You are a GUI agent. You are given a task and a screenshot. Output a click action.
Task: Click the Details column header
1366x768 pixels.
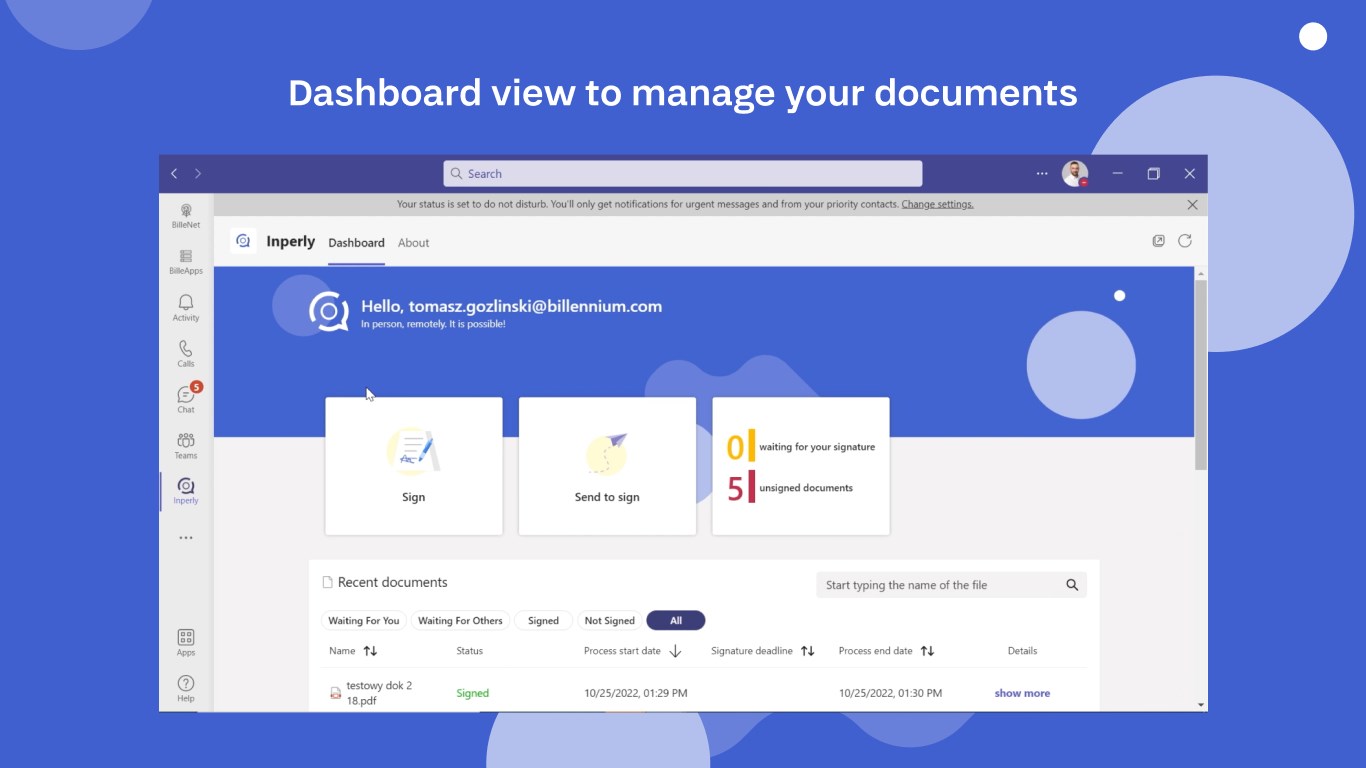[x=1022, y=651]
